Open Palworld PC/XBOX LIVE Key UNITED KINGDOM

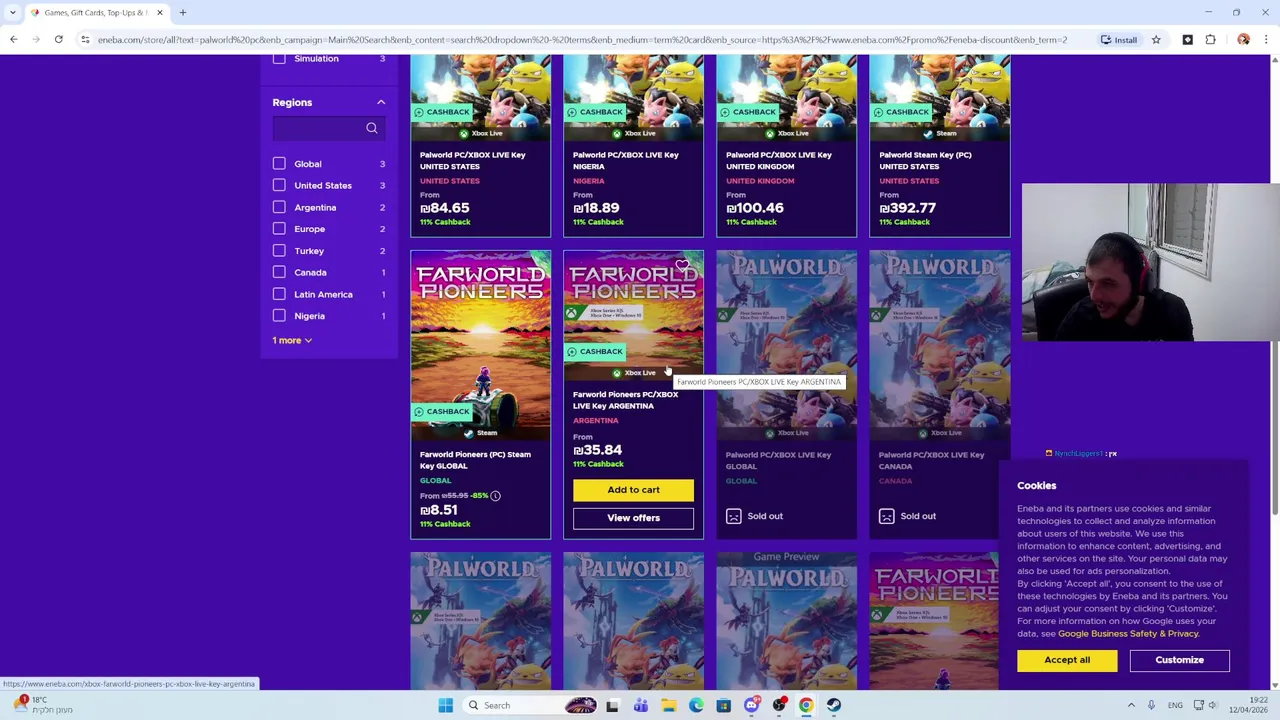[779, 160]
